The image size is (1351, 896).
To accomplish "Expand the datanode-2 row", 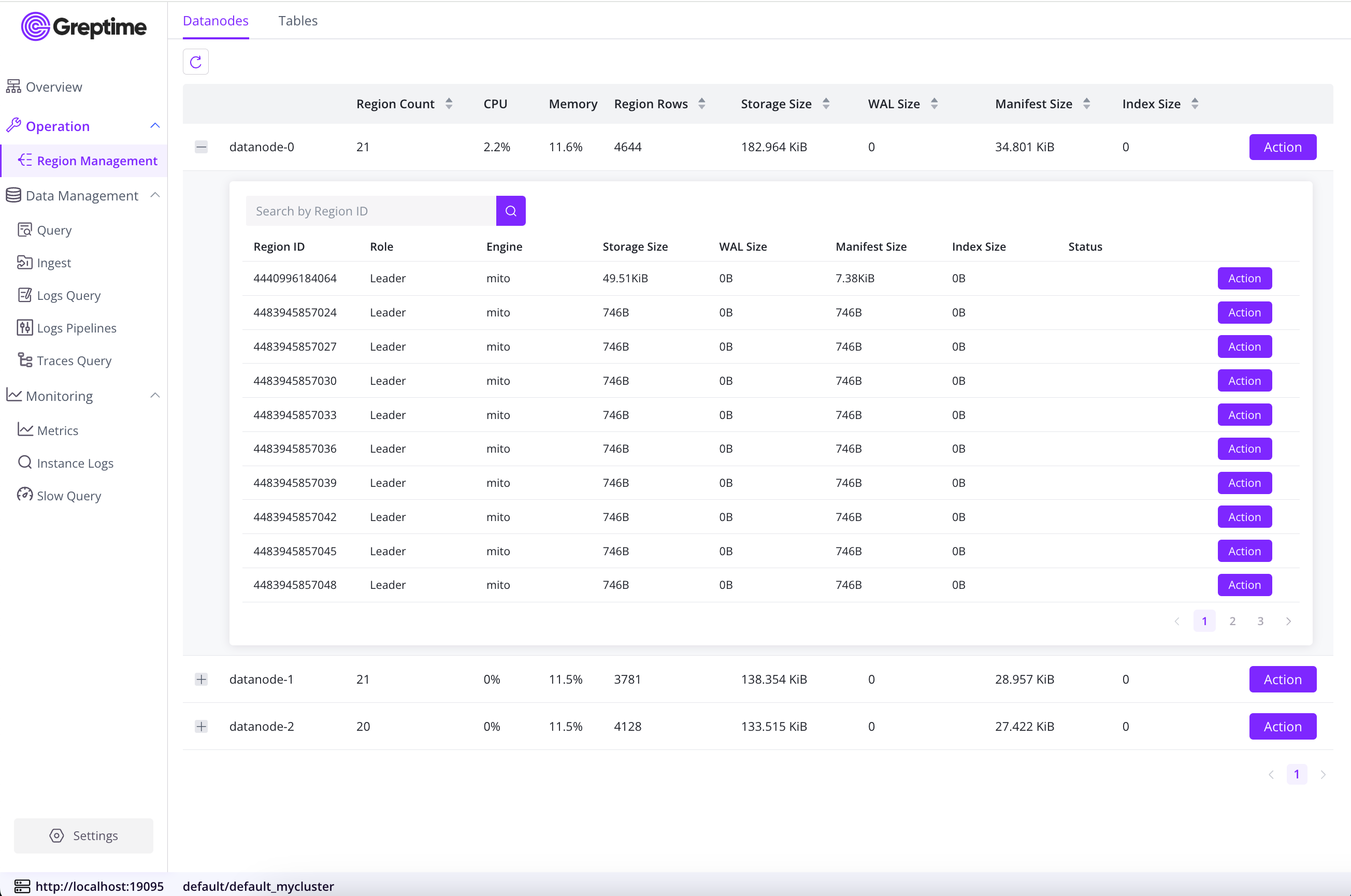I will pos(201,726).
